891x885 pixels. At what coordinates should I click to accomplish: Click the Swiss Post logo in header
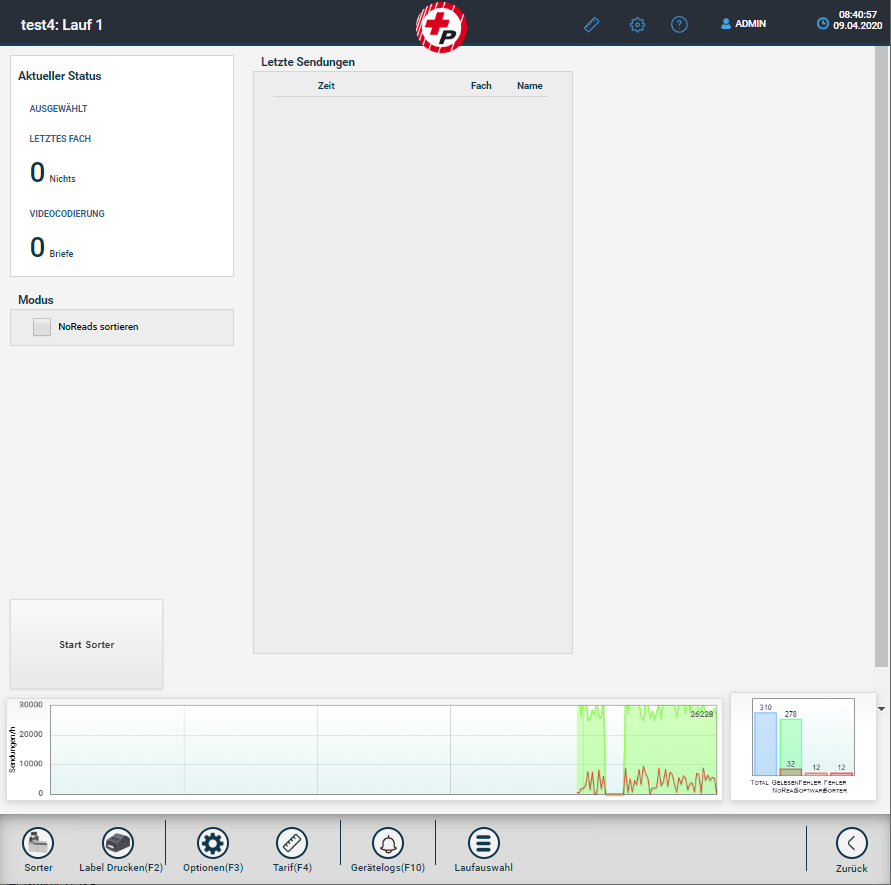point(441,26)
